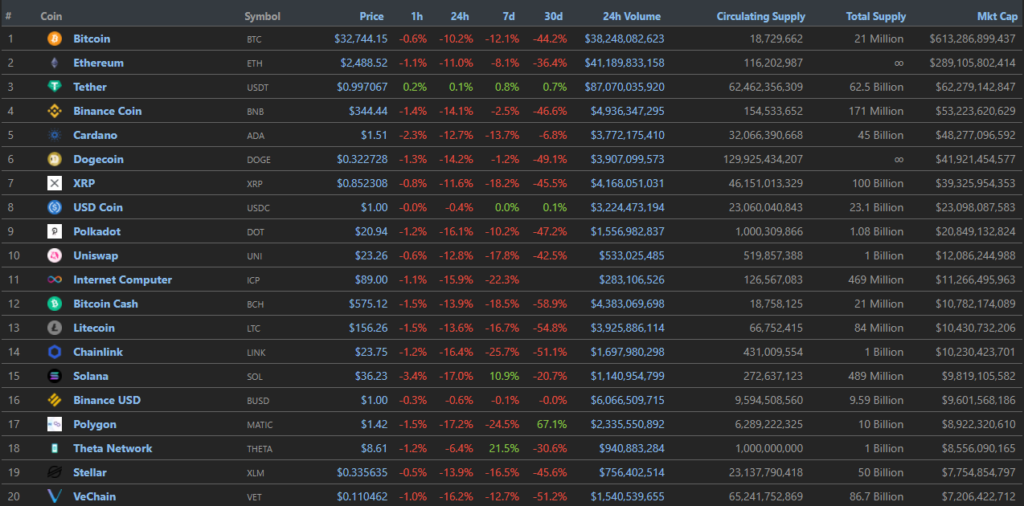This screenshot has height=506, width=1024.
Task: Open the Tether coin name link
Action: coord(90,87)
